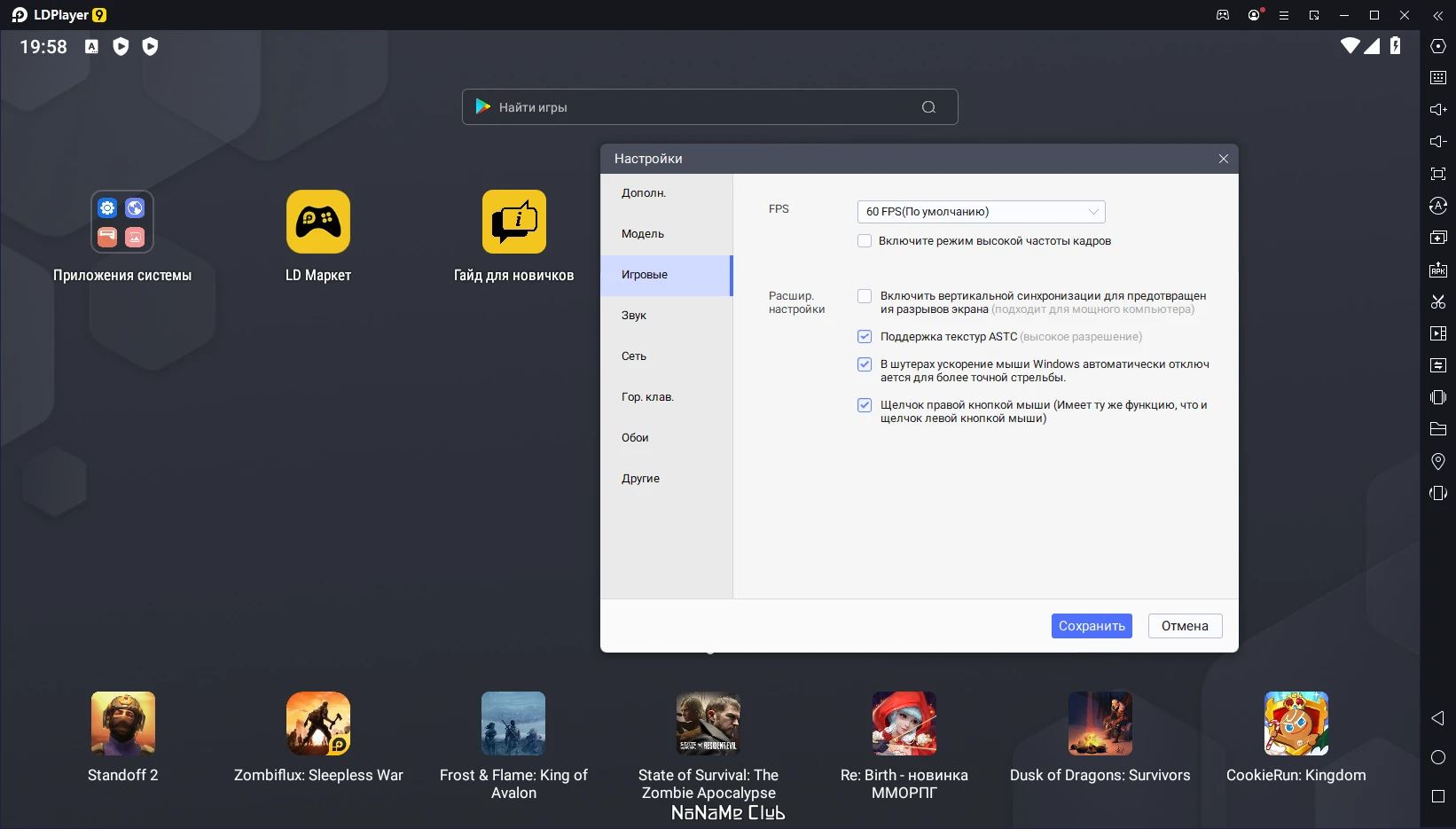Open the operation recorder icon with letter A
This screenshot has width=1456, height=829.
coord(1438,206)
